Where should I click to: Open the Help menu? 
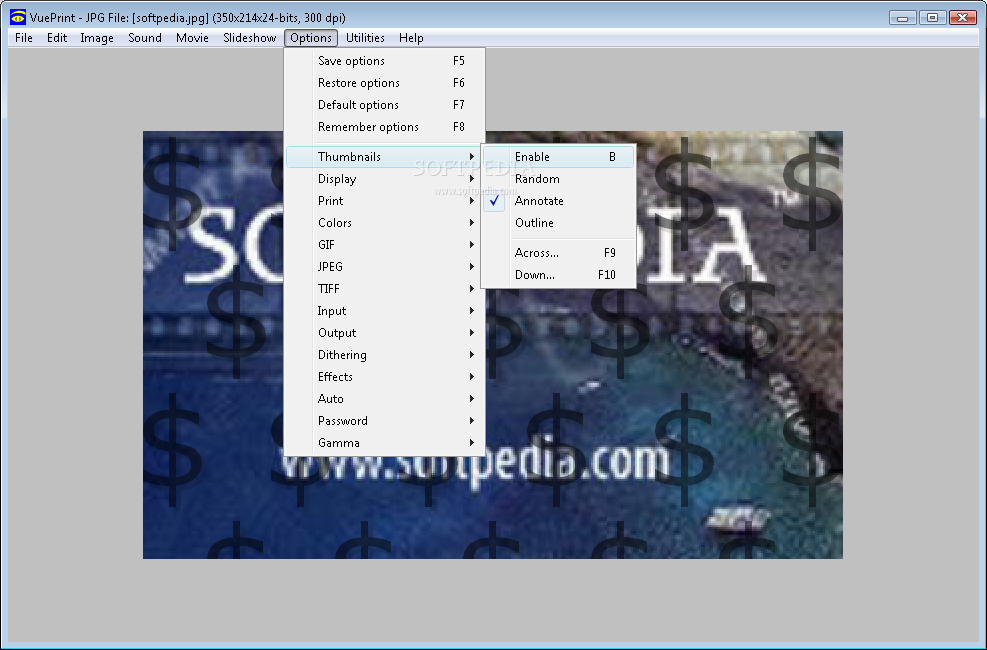pos(411,38)
